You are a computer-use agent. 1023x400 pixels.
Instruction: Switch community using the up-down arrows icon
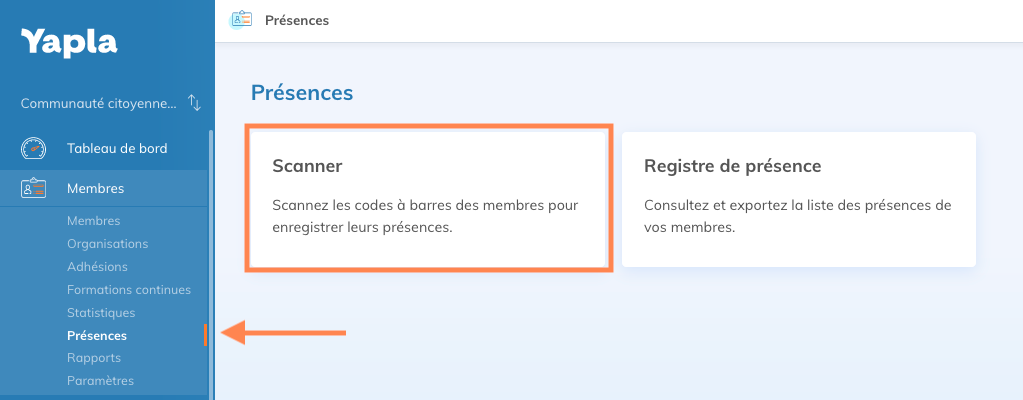click(x=195, y=103)
